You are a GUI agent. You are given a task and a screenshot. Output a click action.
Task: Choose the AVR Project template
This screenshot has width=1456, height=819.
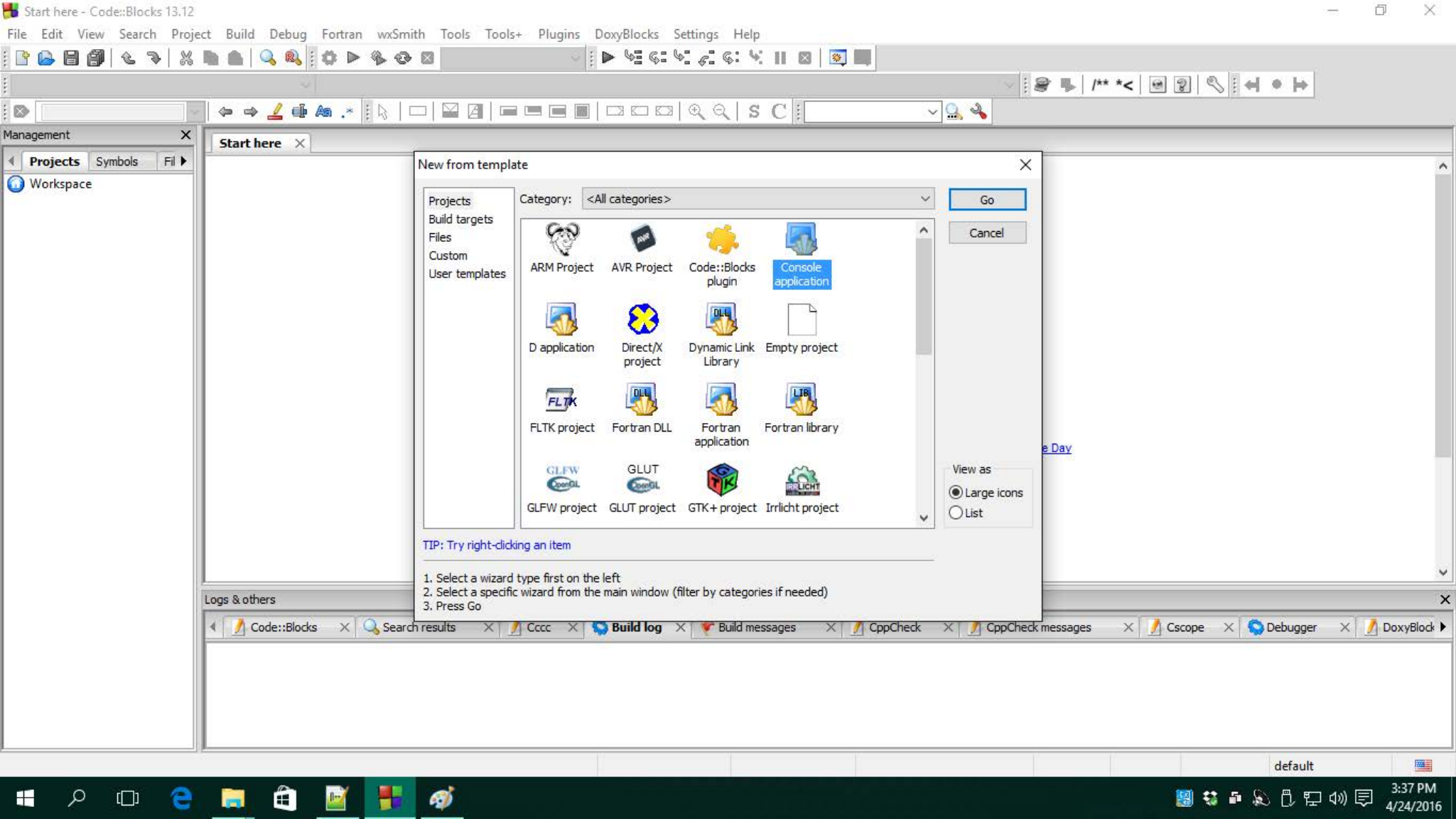[x=642, y=240]
